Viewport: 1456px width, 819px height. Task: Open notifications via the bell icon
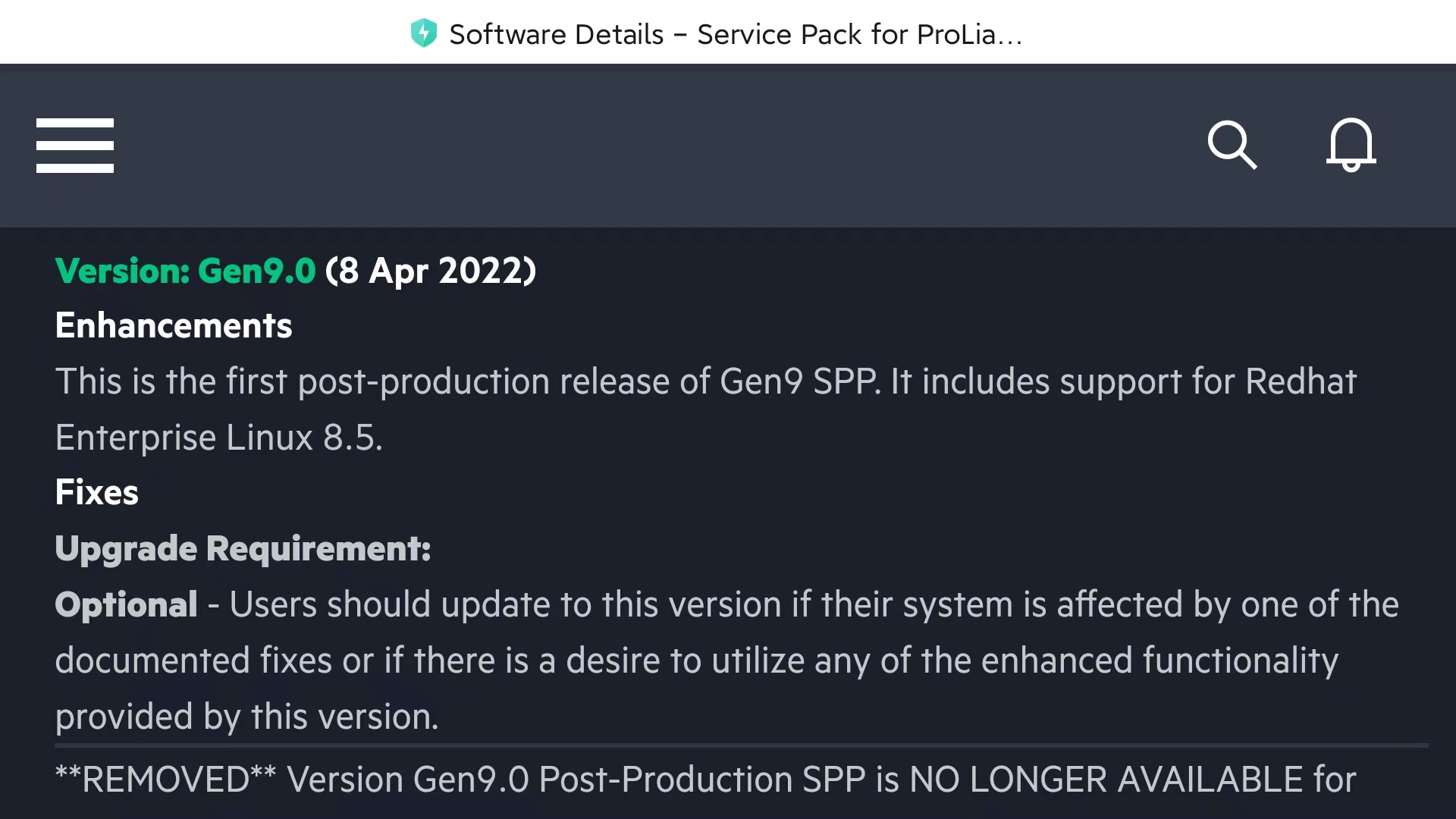1351,144
